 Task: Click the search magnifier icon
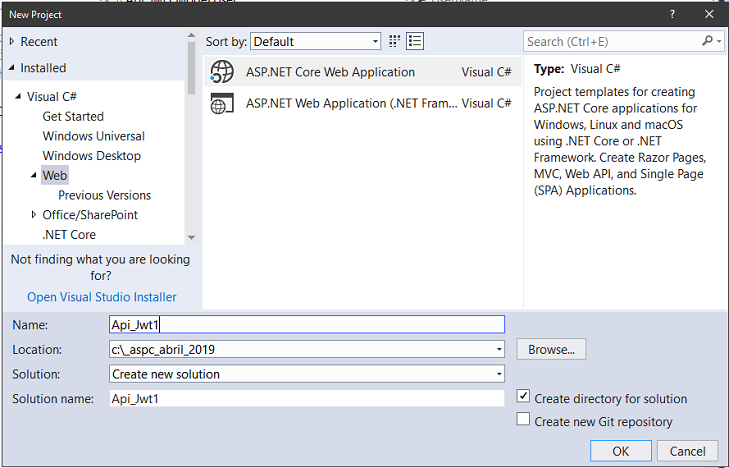[707, 41]
